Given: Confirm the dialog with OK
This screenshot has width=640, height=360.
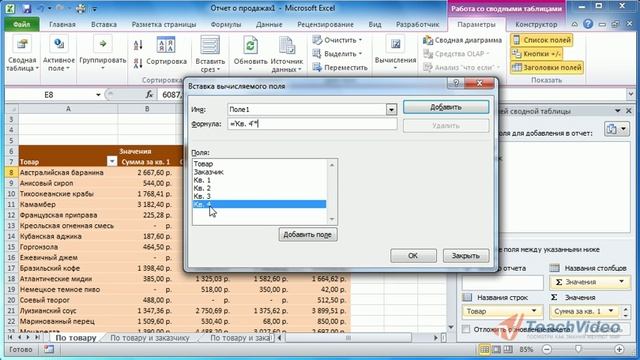Looking at the screenshot, I should pos(413,256).
